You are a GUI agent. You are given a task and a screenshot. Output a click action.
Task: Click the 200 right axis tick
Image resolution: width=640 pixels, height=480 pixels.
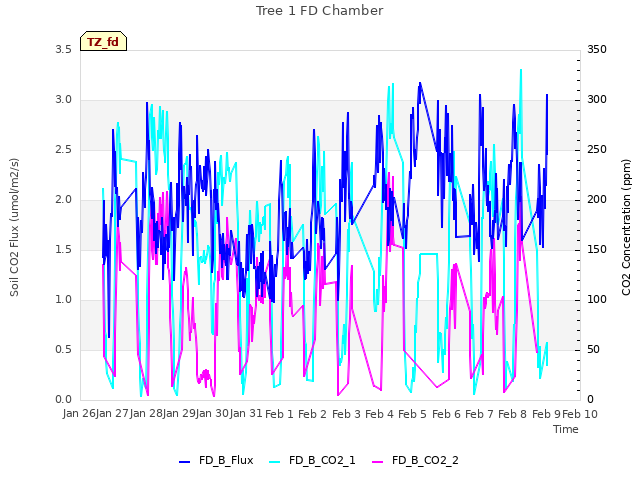597,200
